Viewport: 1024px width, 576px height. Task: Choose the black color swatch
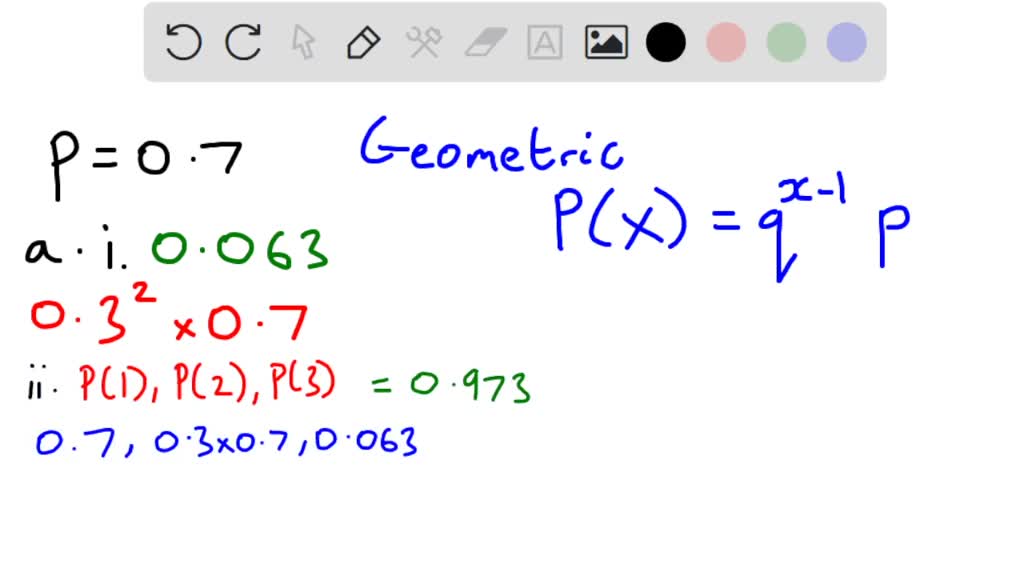(x=665, y=42)
